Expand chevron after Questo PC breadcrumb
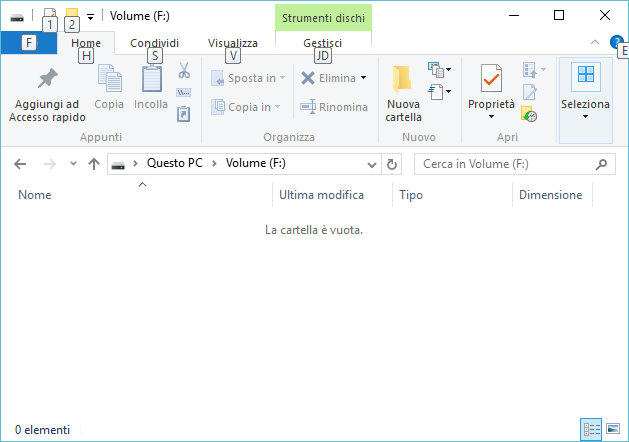 [214, 164]
